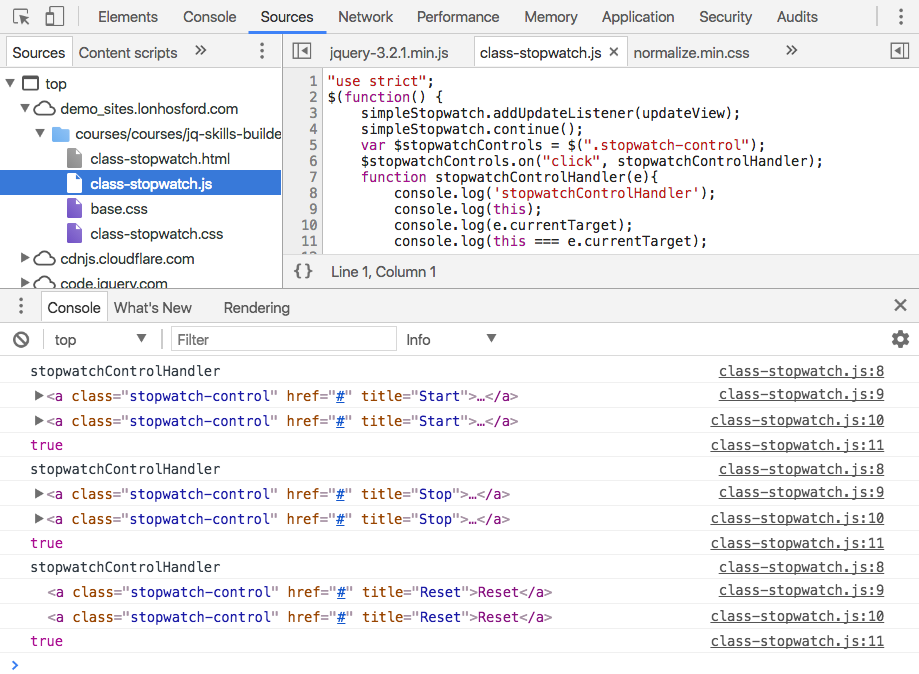Switch drawer to Rendering tab
Image resolution: width=919 pixels, height=674 pixels.
pyautogui.click(x=257, y=307)
